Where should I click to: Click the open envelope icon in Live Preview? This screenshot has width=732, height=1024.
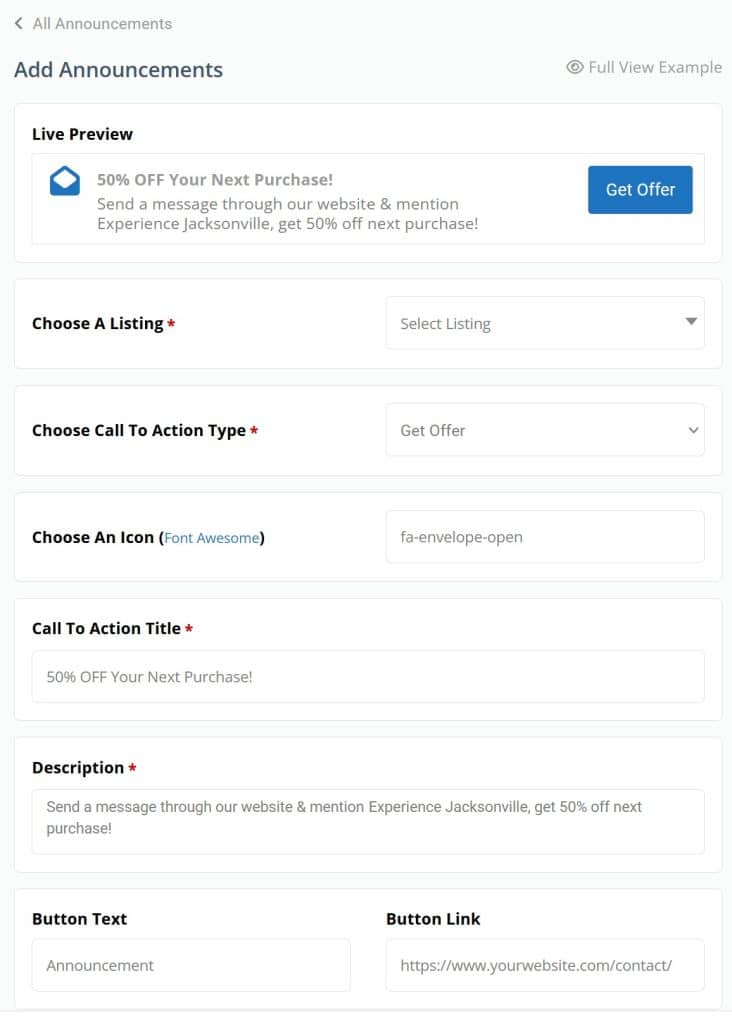click(65, 181)
